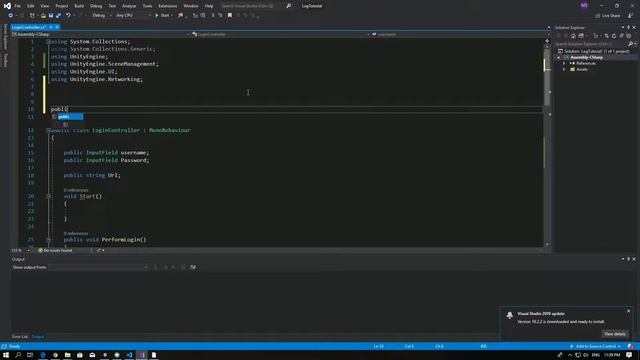The image size is (640, 360).
Task: Click the Search Solution Explorer field
Action: click(591, 44)
